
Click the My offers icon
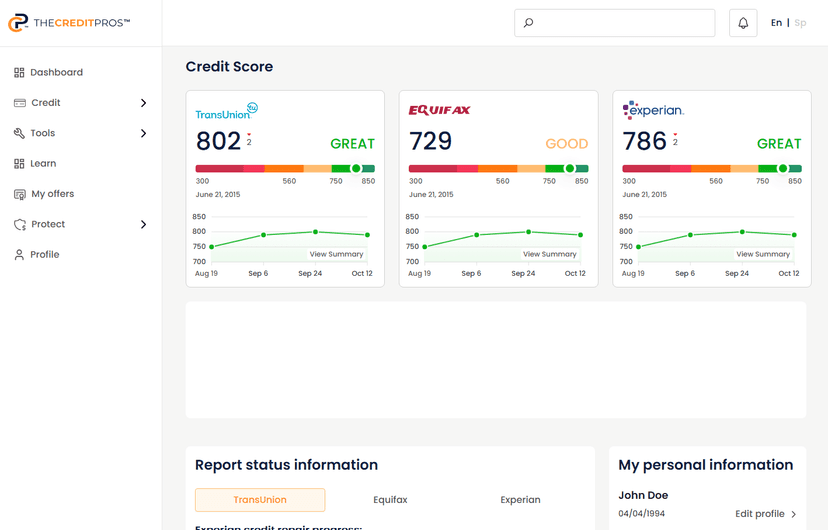[19, 194]
